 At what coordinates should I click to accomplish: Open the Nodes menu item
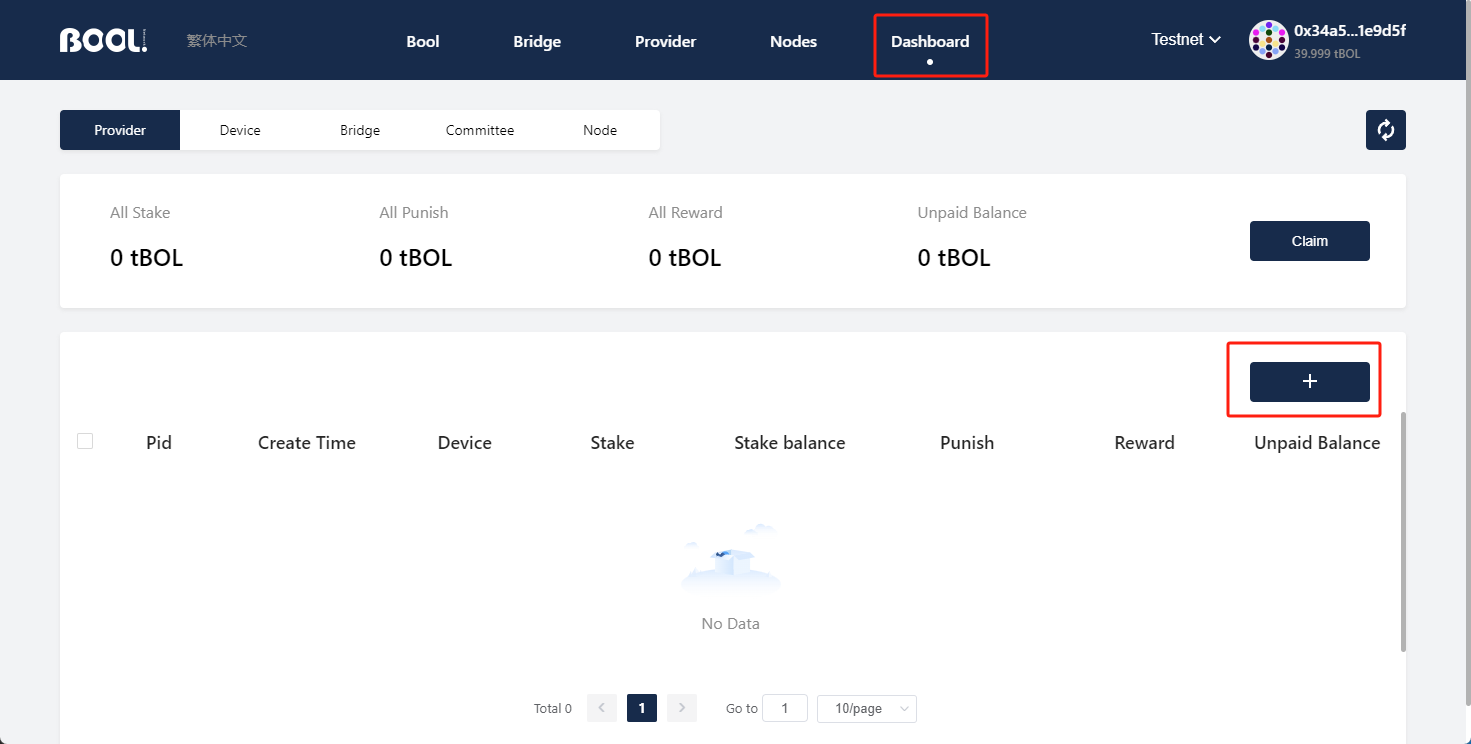pyautogui.click(x=793, y=41)
